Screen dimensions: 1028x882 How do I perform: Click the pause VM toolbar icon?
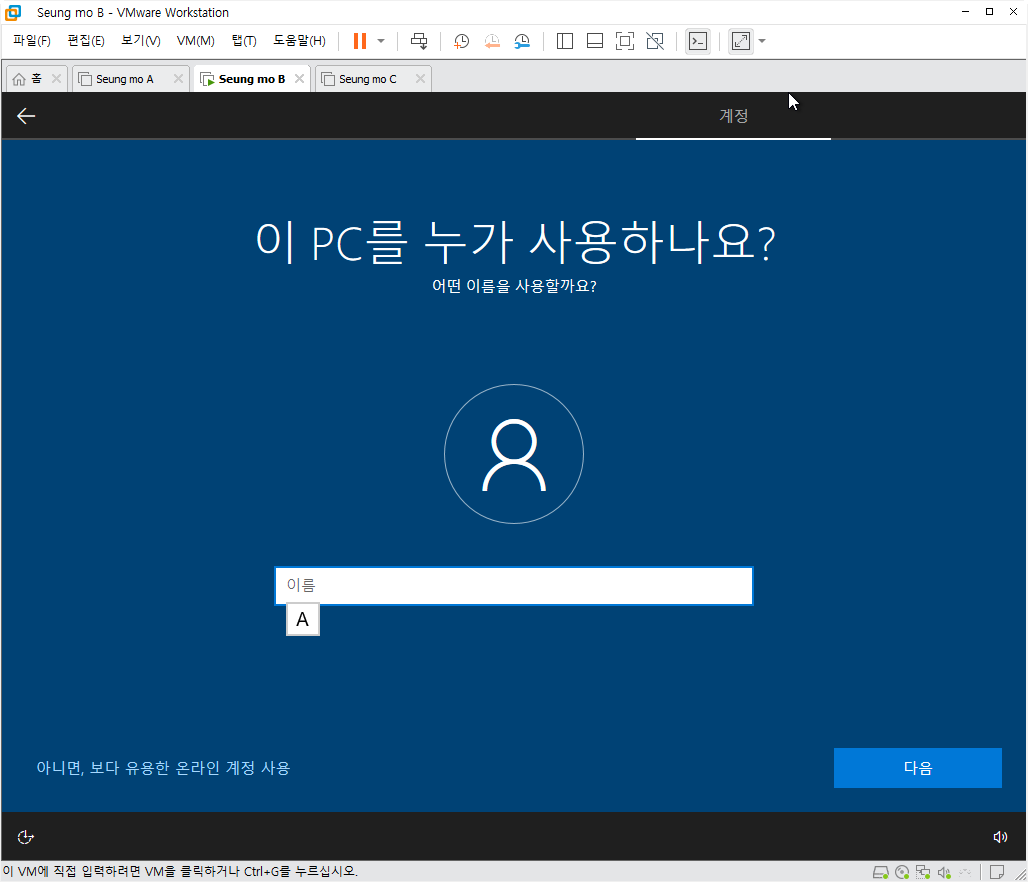[x=359, y=41]
